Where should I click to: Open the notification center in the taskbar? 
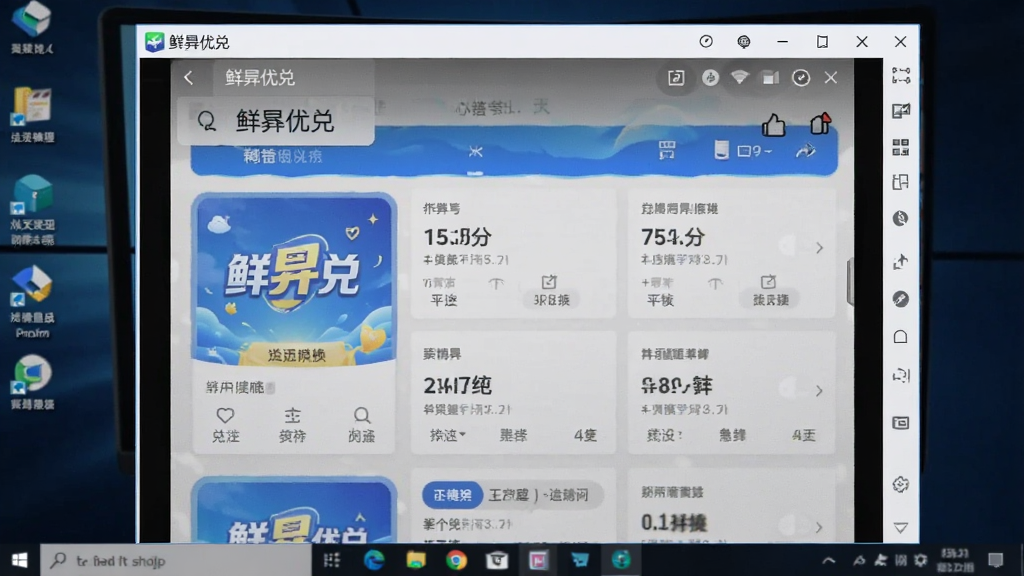(995, 560)
